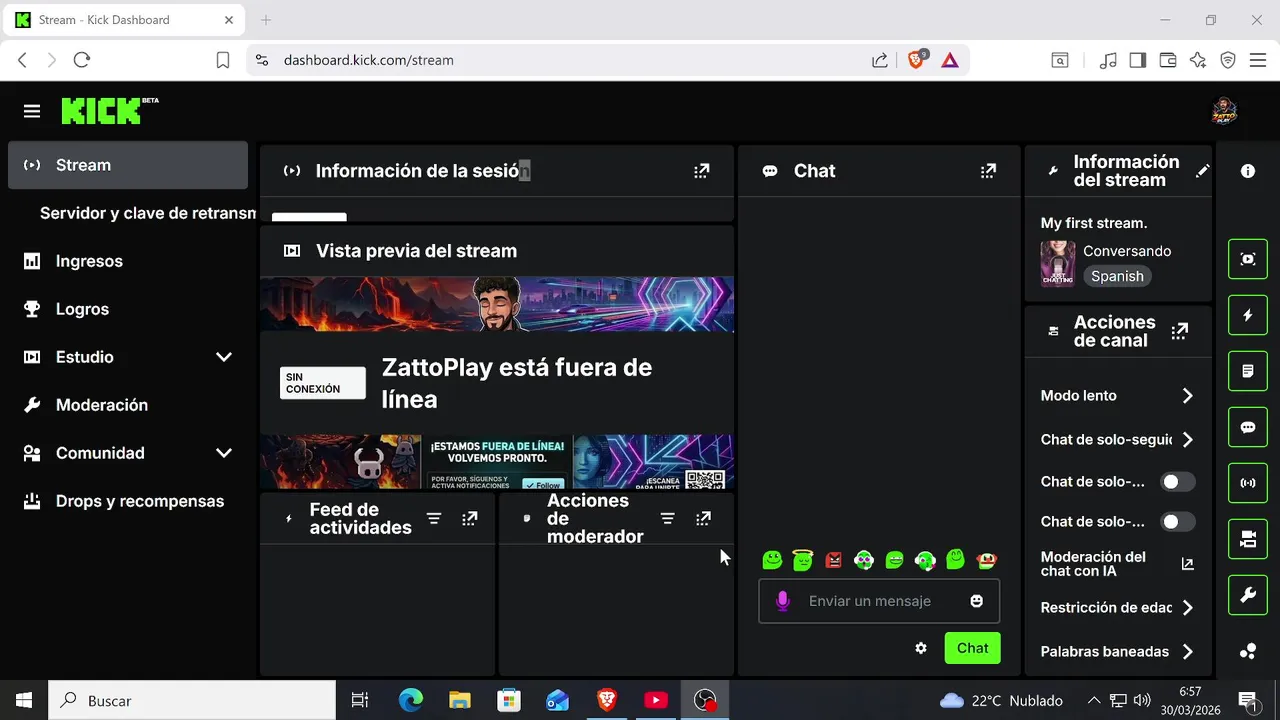The width and height of the screenshot is (1280, 720).
Task: Open File Explorer from the taskbar
Action: click(460, 701)
